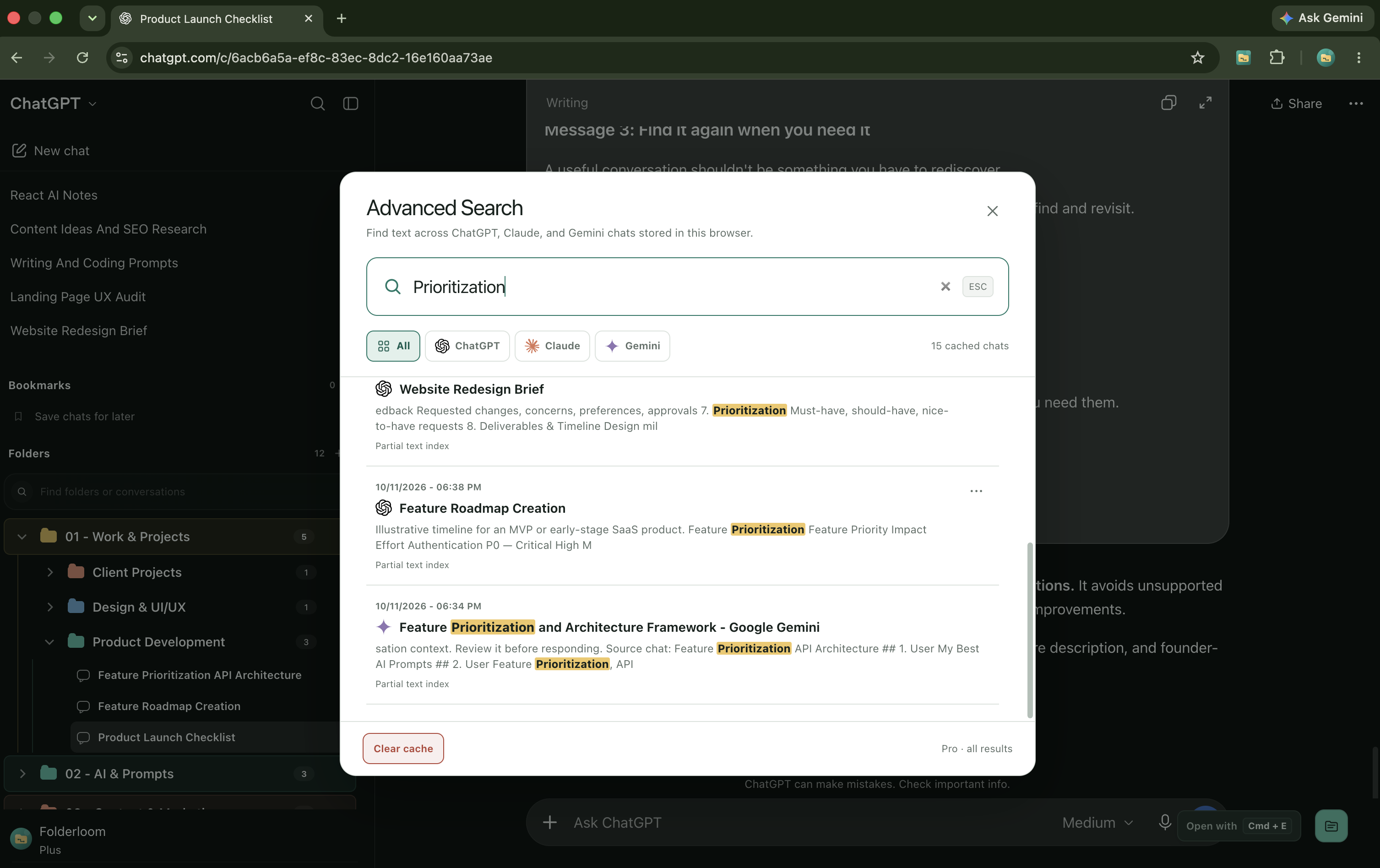Expand the Design & UI/UX folder
The image size is (1380, 868).
[x=50, y=608]
